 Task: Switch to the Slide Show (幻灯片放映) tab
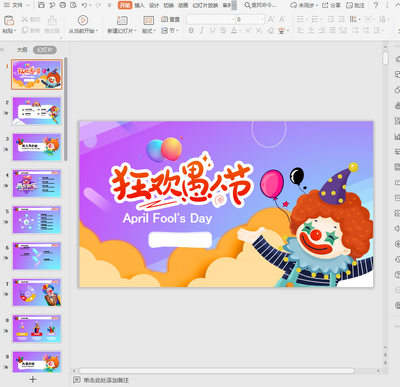(x=205, y=5)
